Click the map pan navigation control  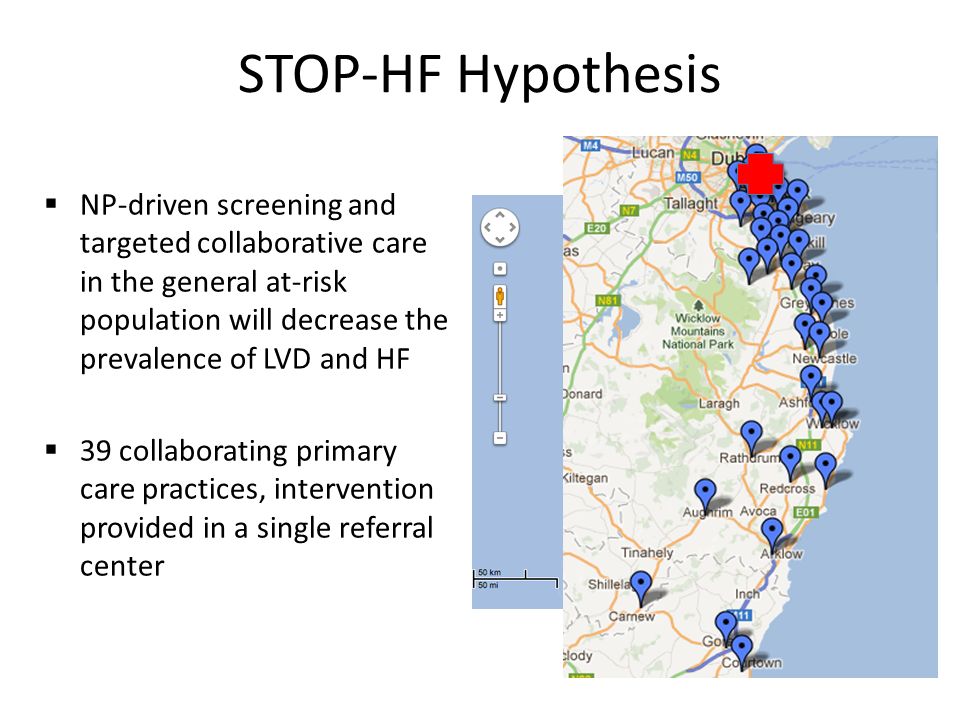(500, 228)
